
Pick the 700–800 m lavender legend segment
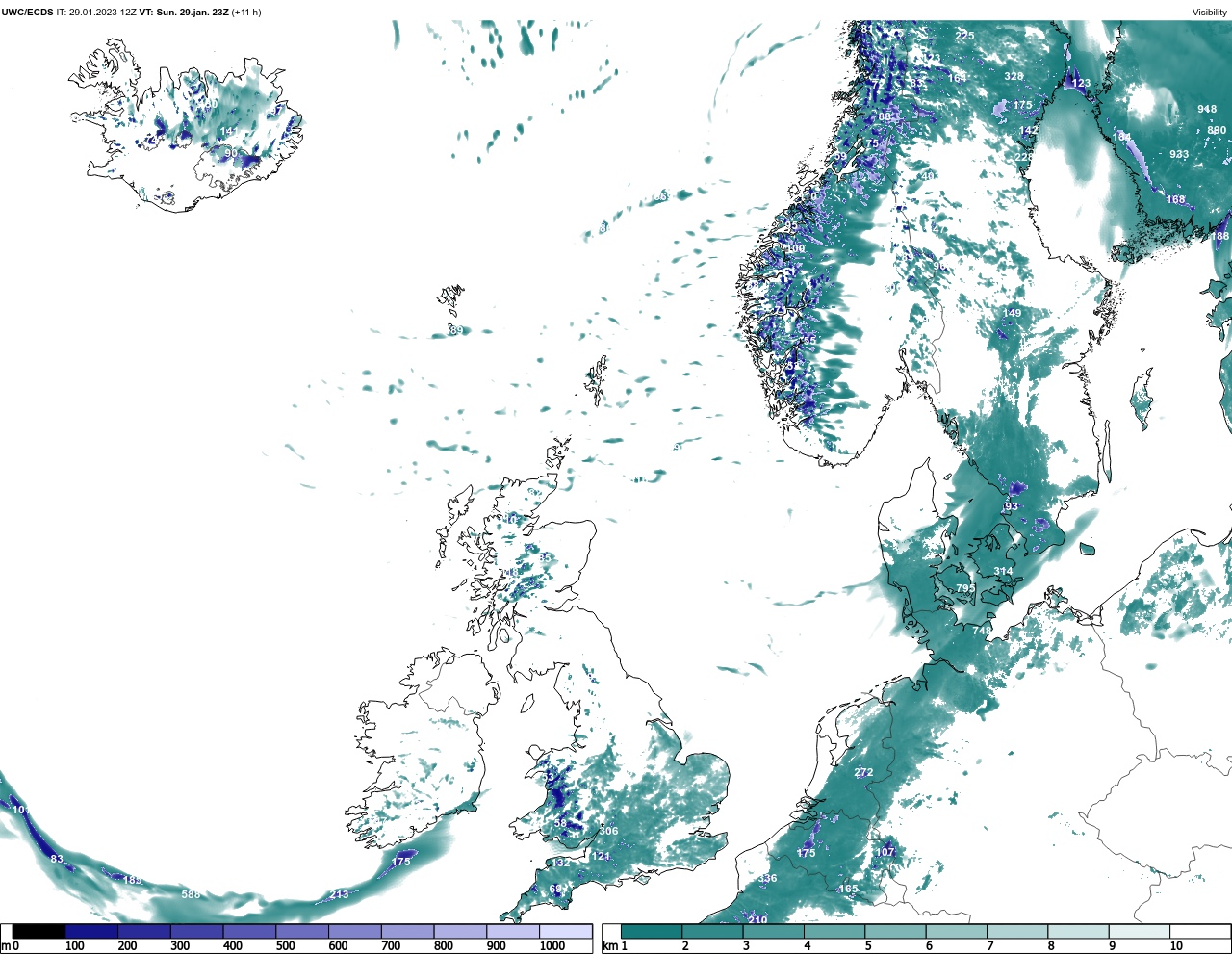pyautogui.click(x=407, y=931)
